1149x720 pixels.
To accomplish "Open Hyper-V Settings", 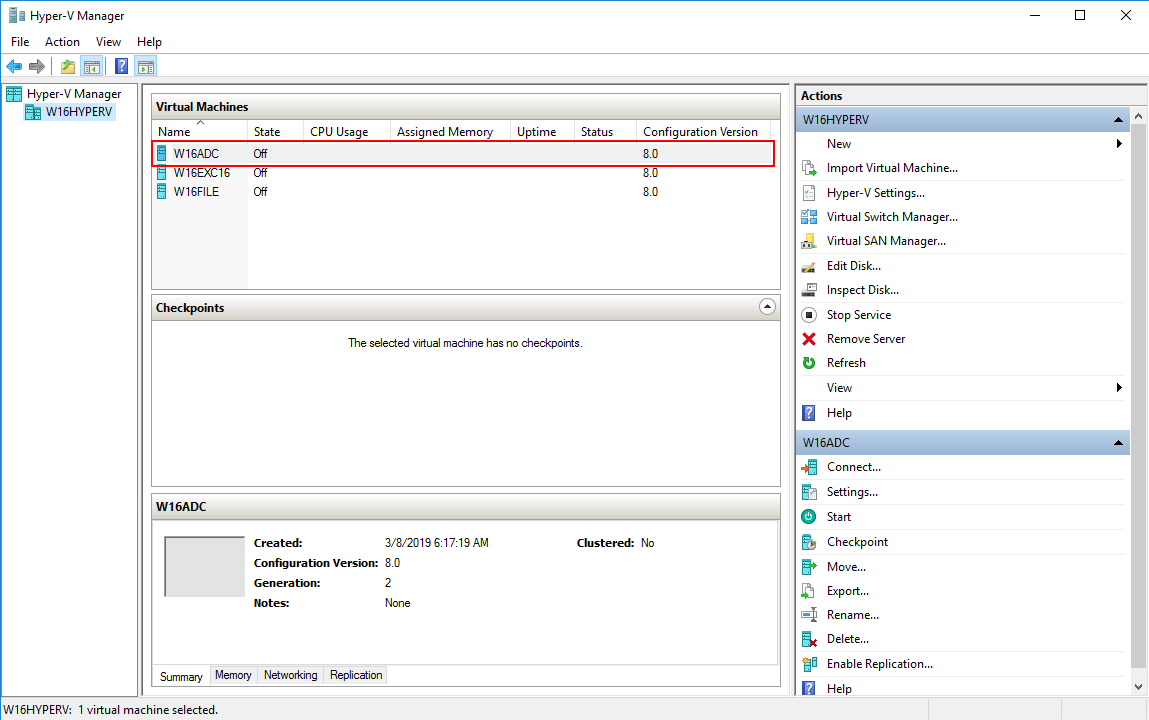I will (x=875, y=193).
